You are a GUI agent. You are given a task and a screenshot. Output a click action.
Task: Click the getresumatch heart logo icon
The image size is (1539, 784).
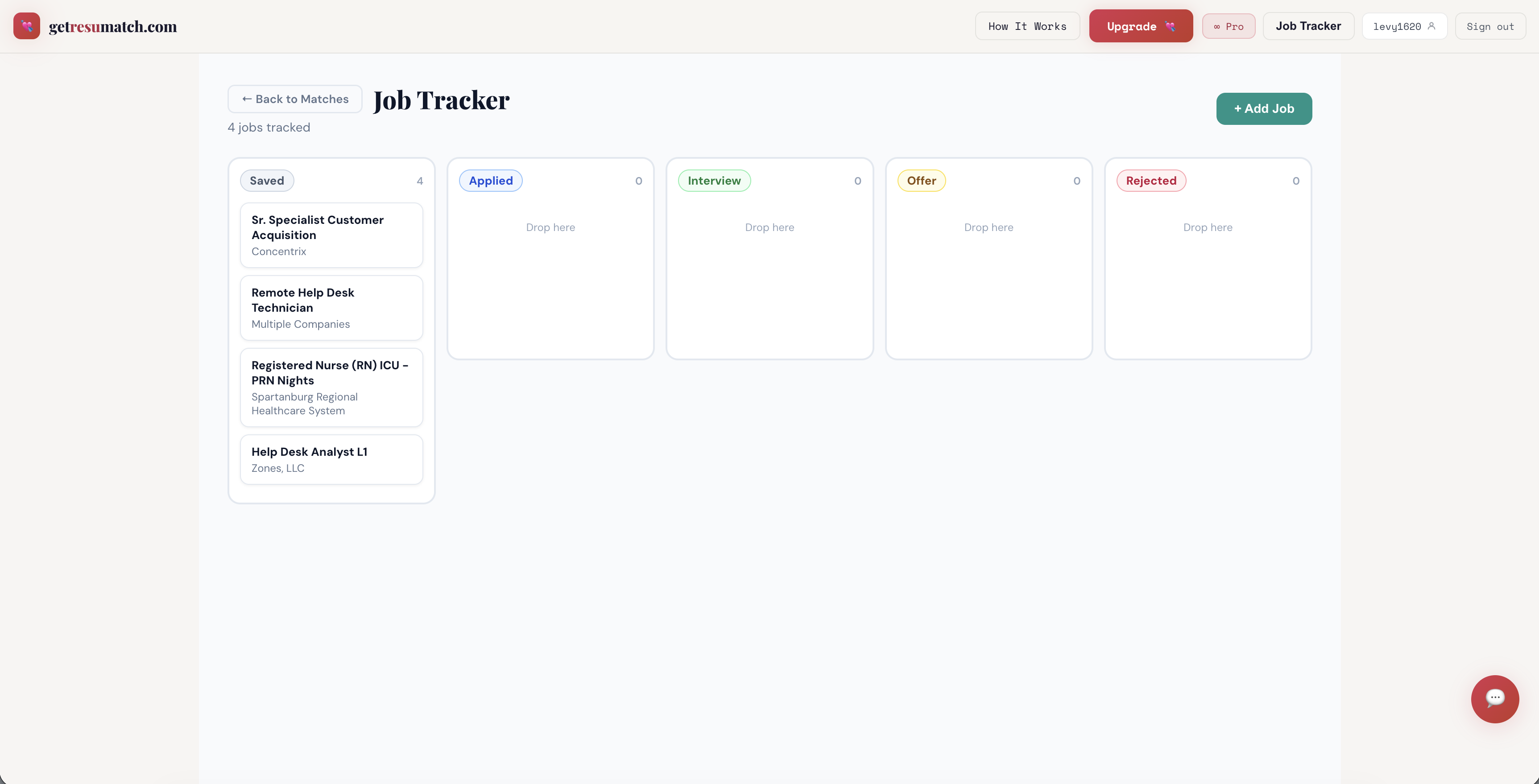[26, 26]
